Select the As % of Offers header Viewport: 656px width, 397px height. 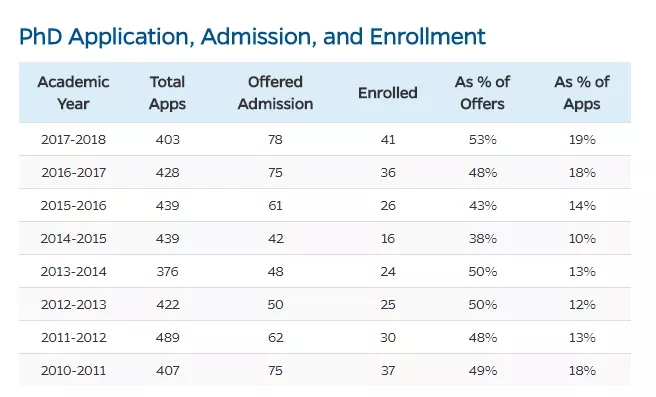pos(482,93)
